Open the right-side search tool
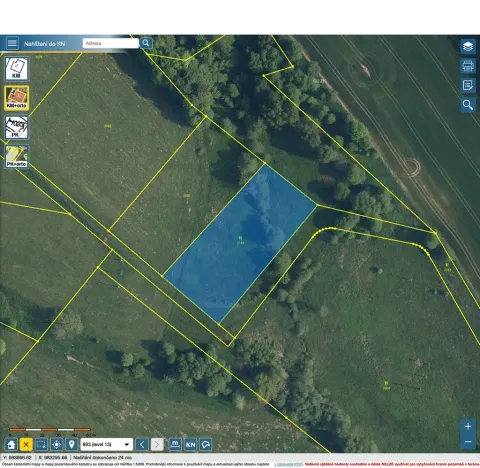The width and height of the screenshot is (480, 468). click(468, 105)
